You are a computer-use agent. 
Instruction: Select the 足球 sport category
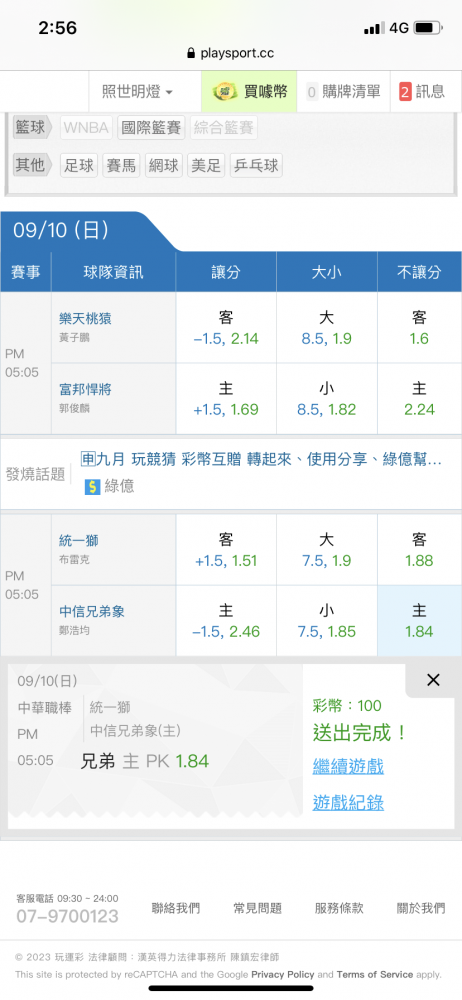coord(79,166)
